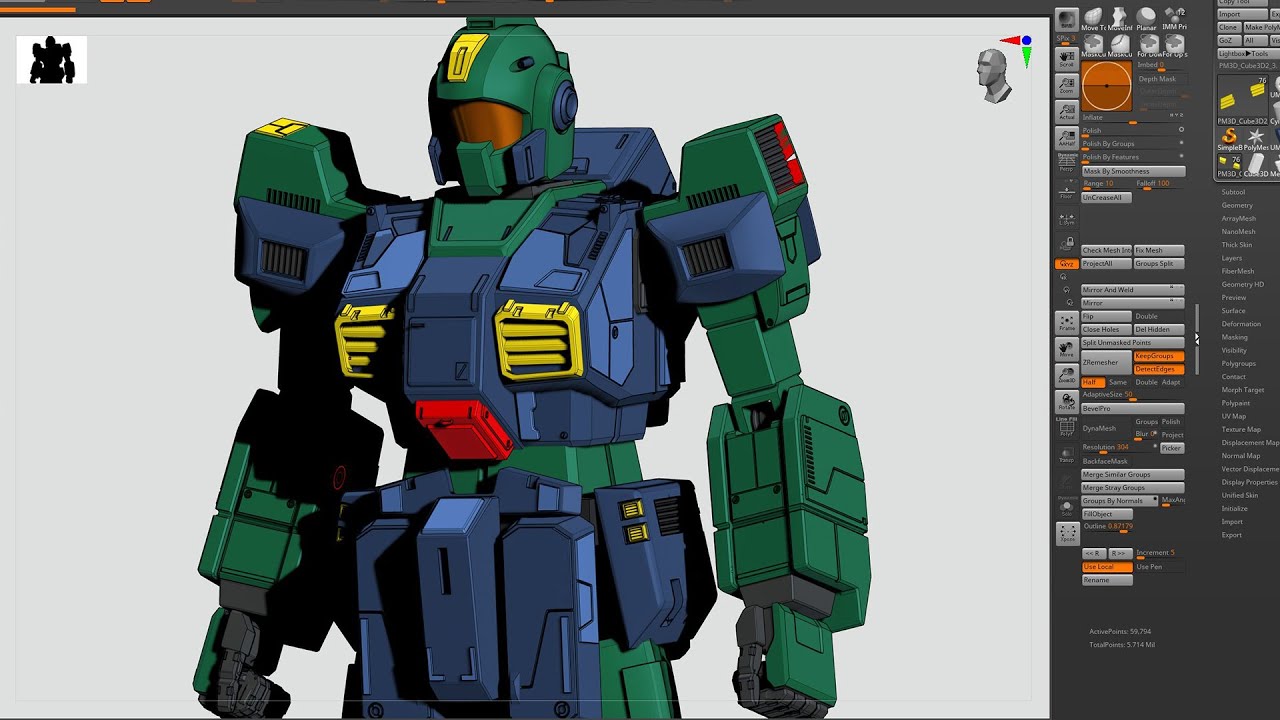
Task: Click the Frame view icon
Action: click(x=1067, y=323)
